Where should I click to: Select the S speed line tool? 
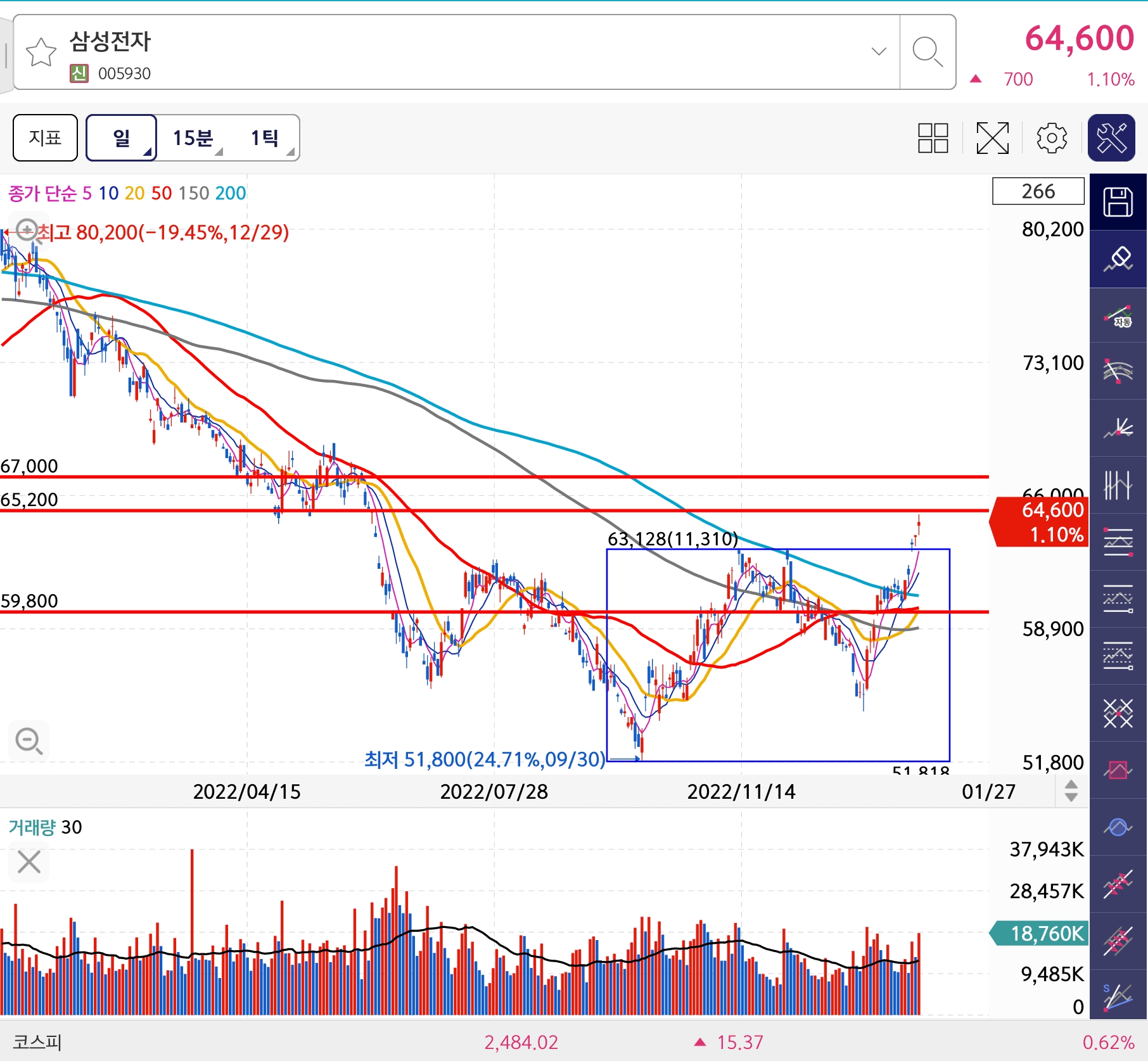pos(1118,997)
